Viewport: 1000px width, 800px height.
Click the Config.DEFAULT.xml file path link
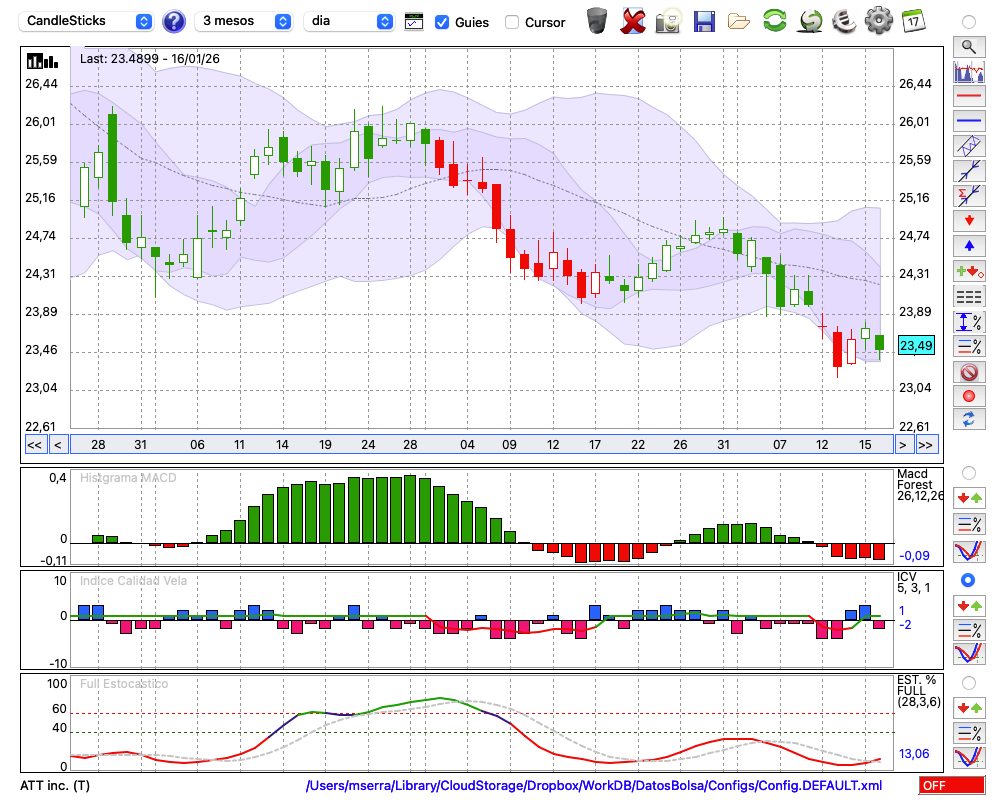click(594, 786)
